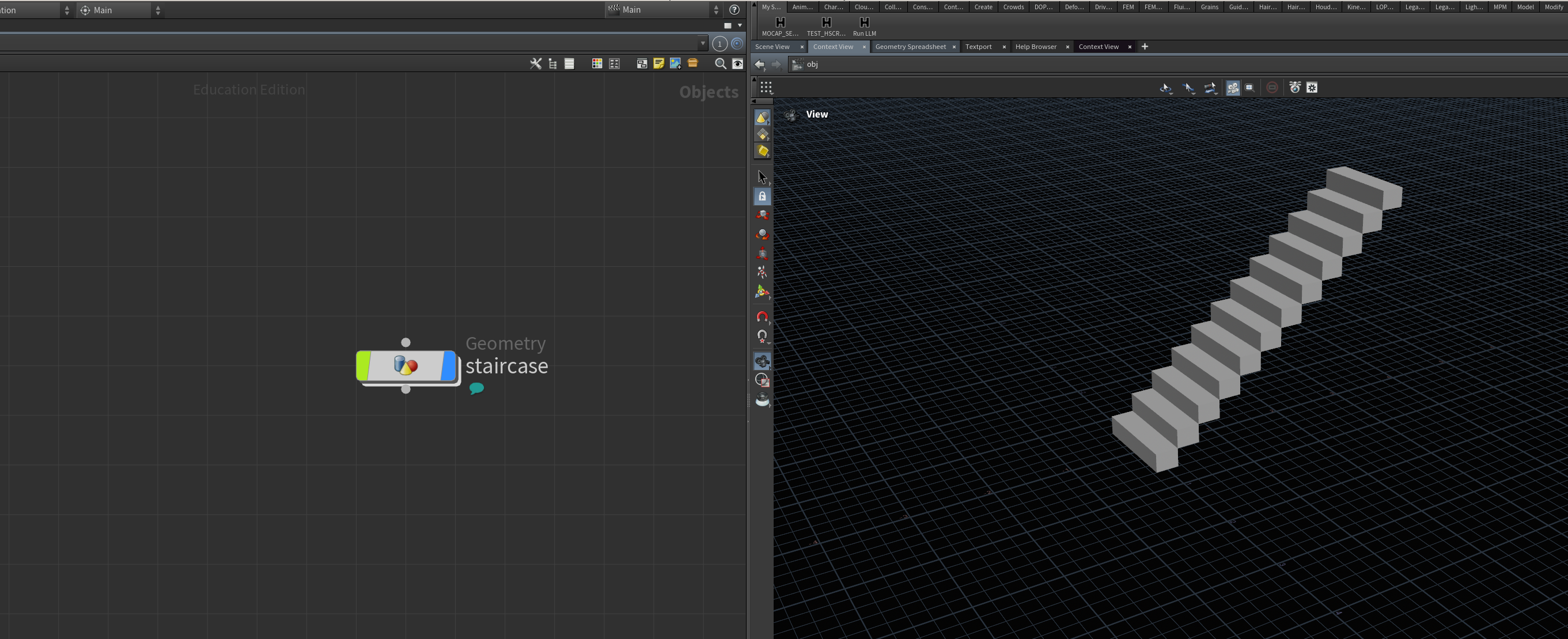
Task: Click the circled number 1 pin button
Action: pyautogui.click(x=719, y=44)
